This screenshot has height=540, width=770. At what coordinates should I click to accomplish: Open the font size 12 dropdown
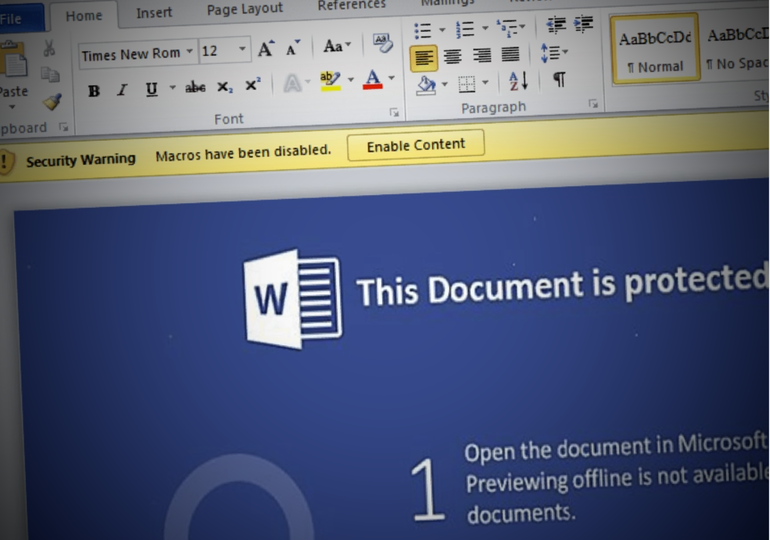(242, 49)
